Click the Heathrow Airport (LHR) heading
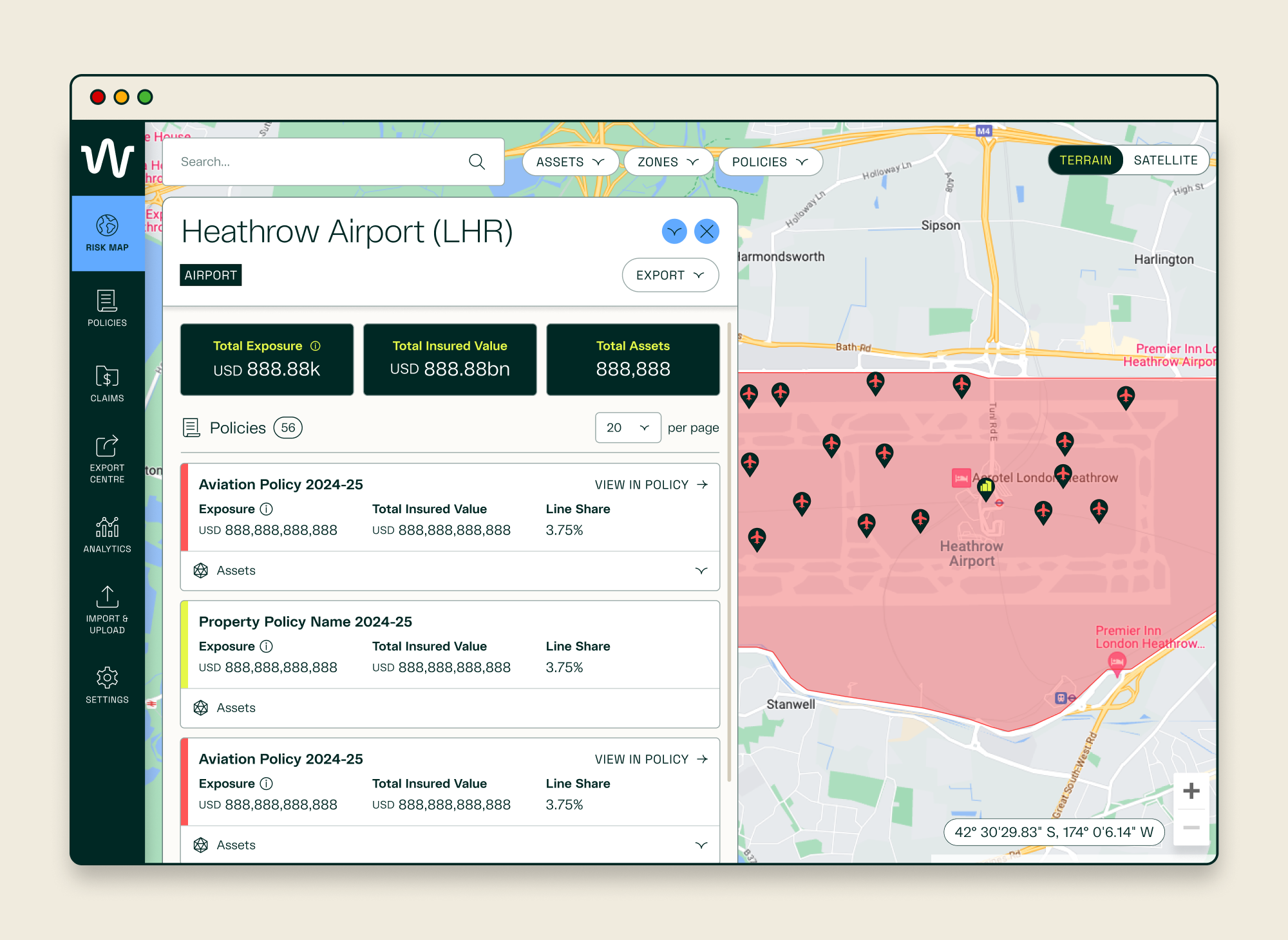The image size is (1288, 940). [x=347, y=232]
